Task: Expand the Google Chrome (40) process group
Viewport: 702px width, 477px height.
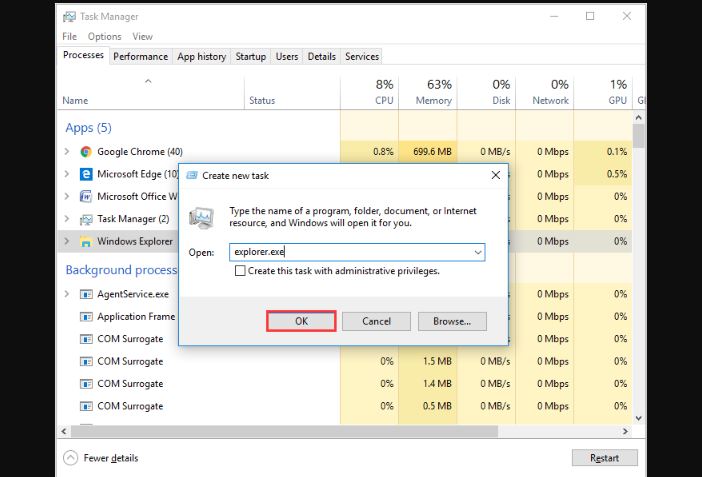Action: (67, 151)
